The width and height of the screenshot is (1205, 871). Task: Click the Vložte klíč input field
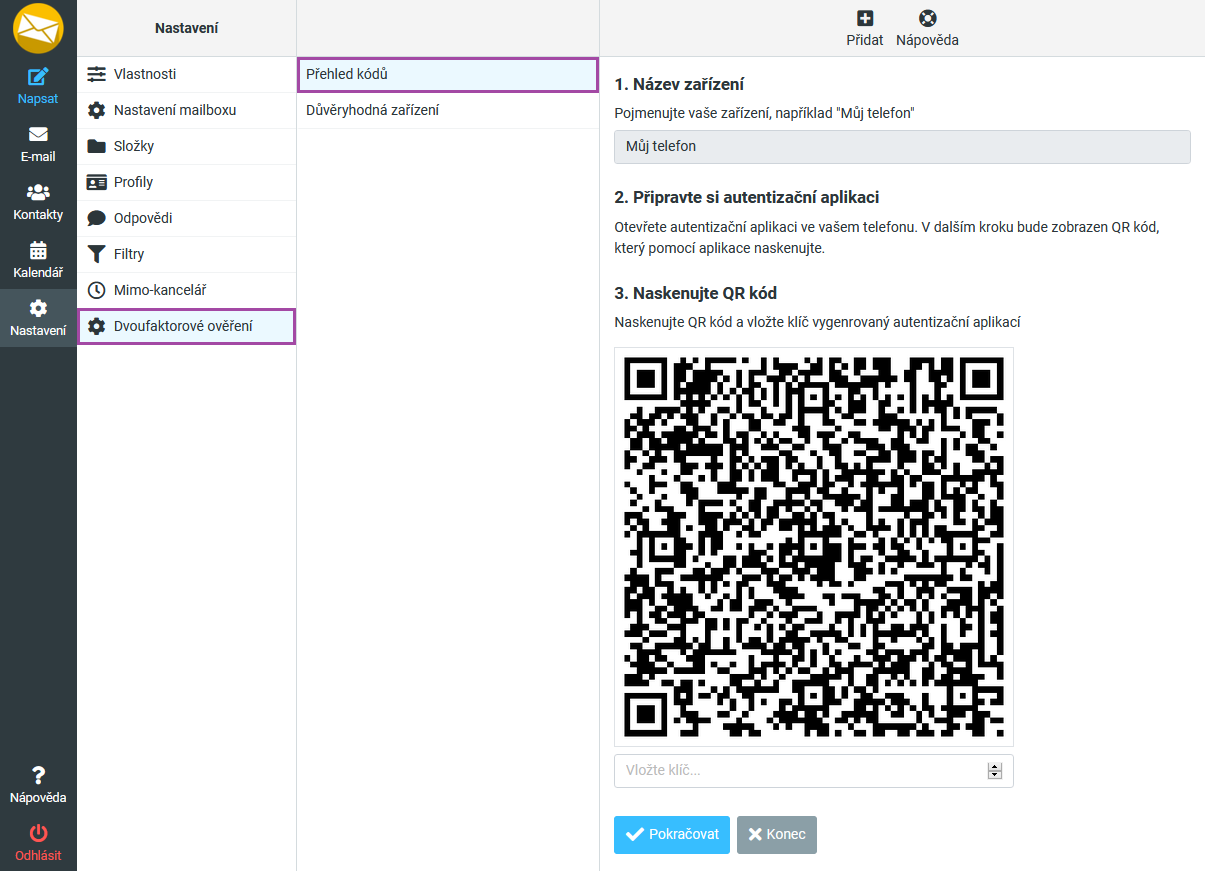click(814, 771)
